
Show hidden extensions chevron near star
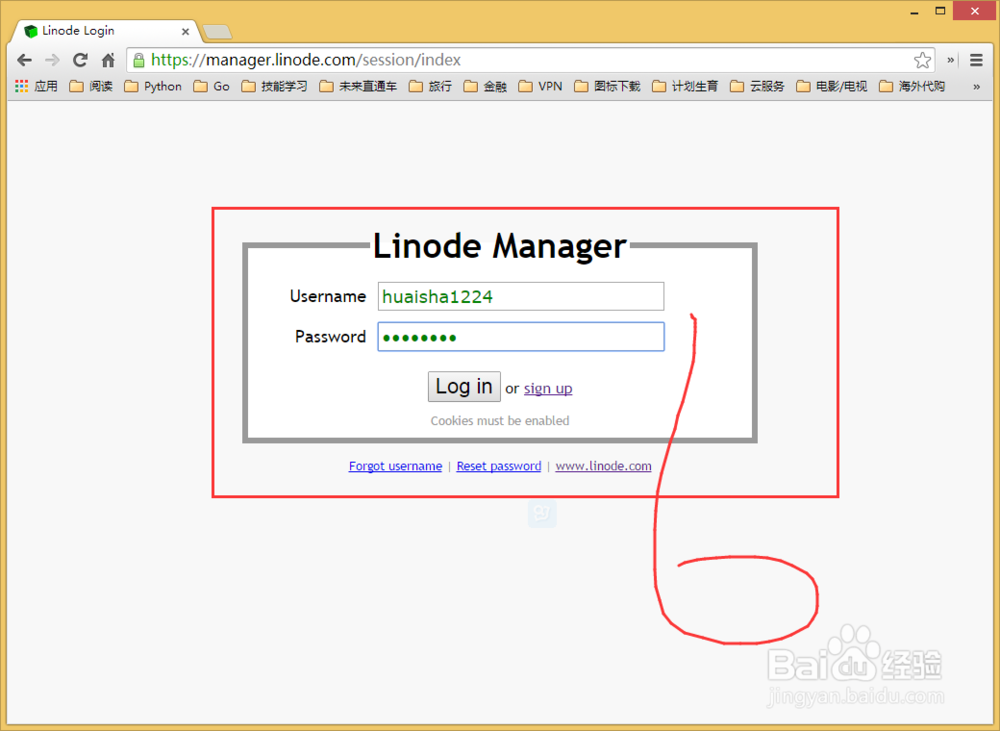click(950, 60)
